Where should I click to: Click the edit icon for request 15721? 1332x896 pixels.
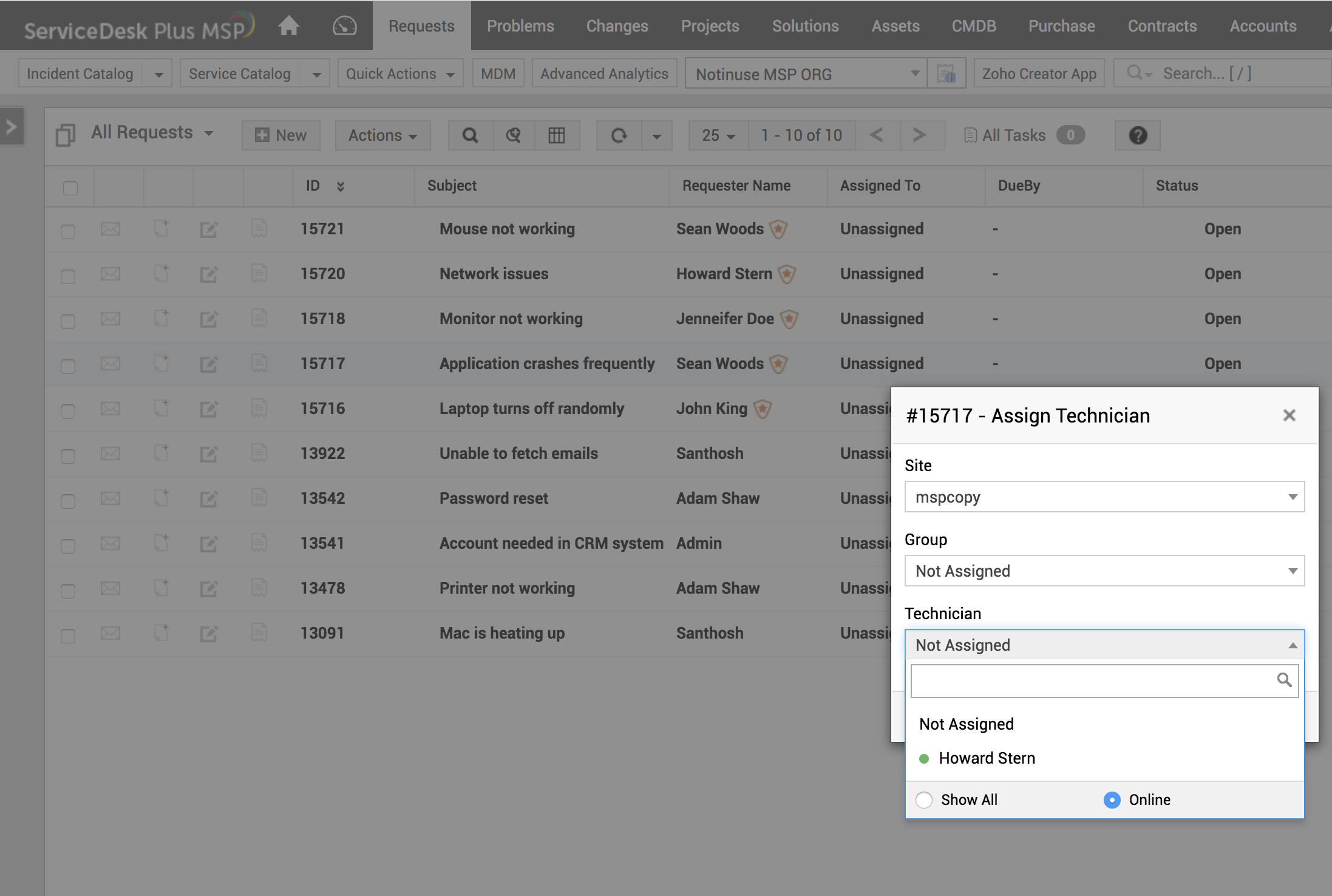point(208,229)
